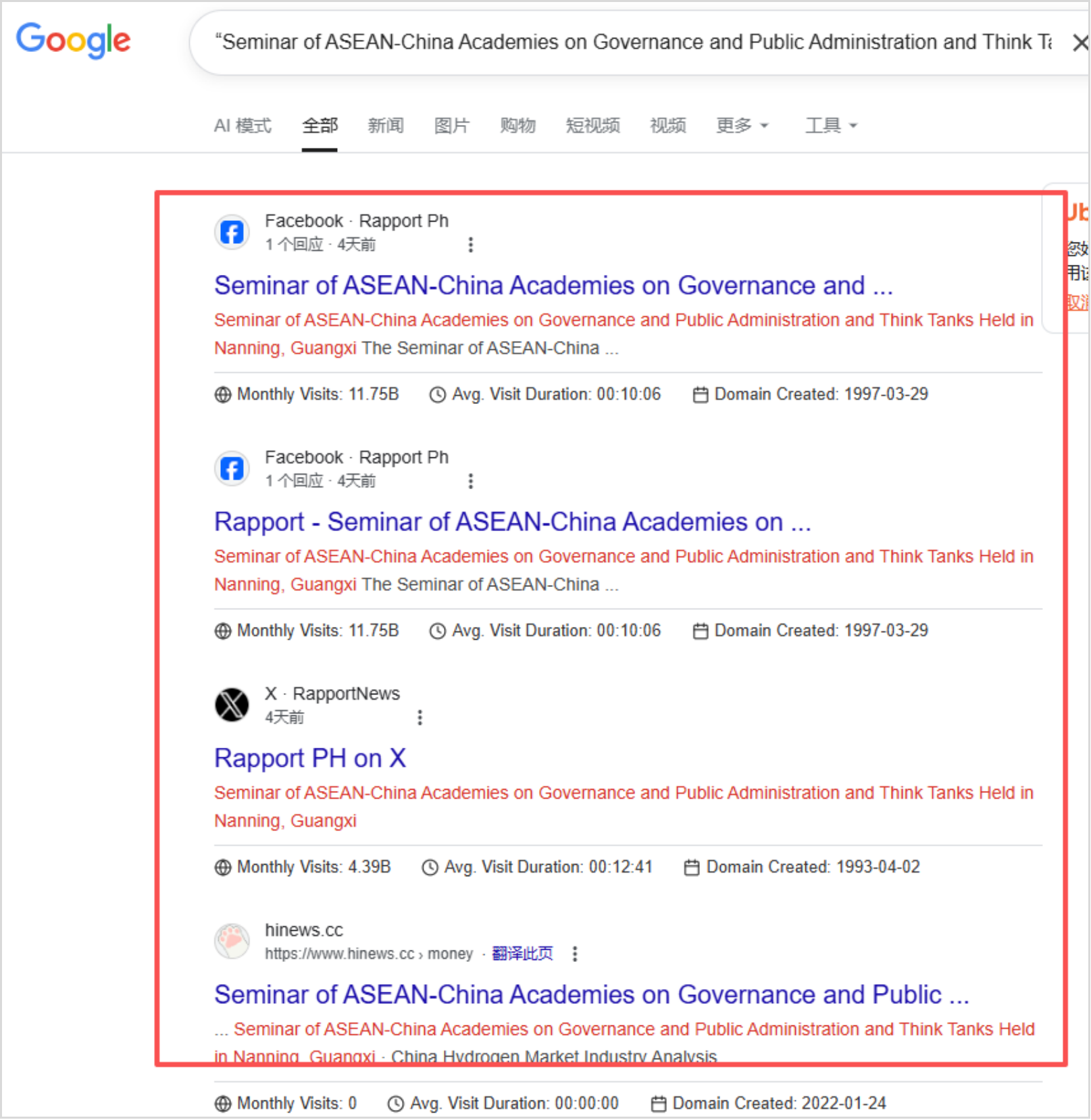Click first result's Facebook favicon
This screenshot has height=1120, width=1091.
click(x=232, y=232)
